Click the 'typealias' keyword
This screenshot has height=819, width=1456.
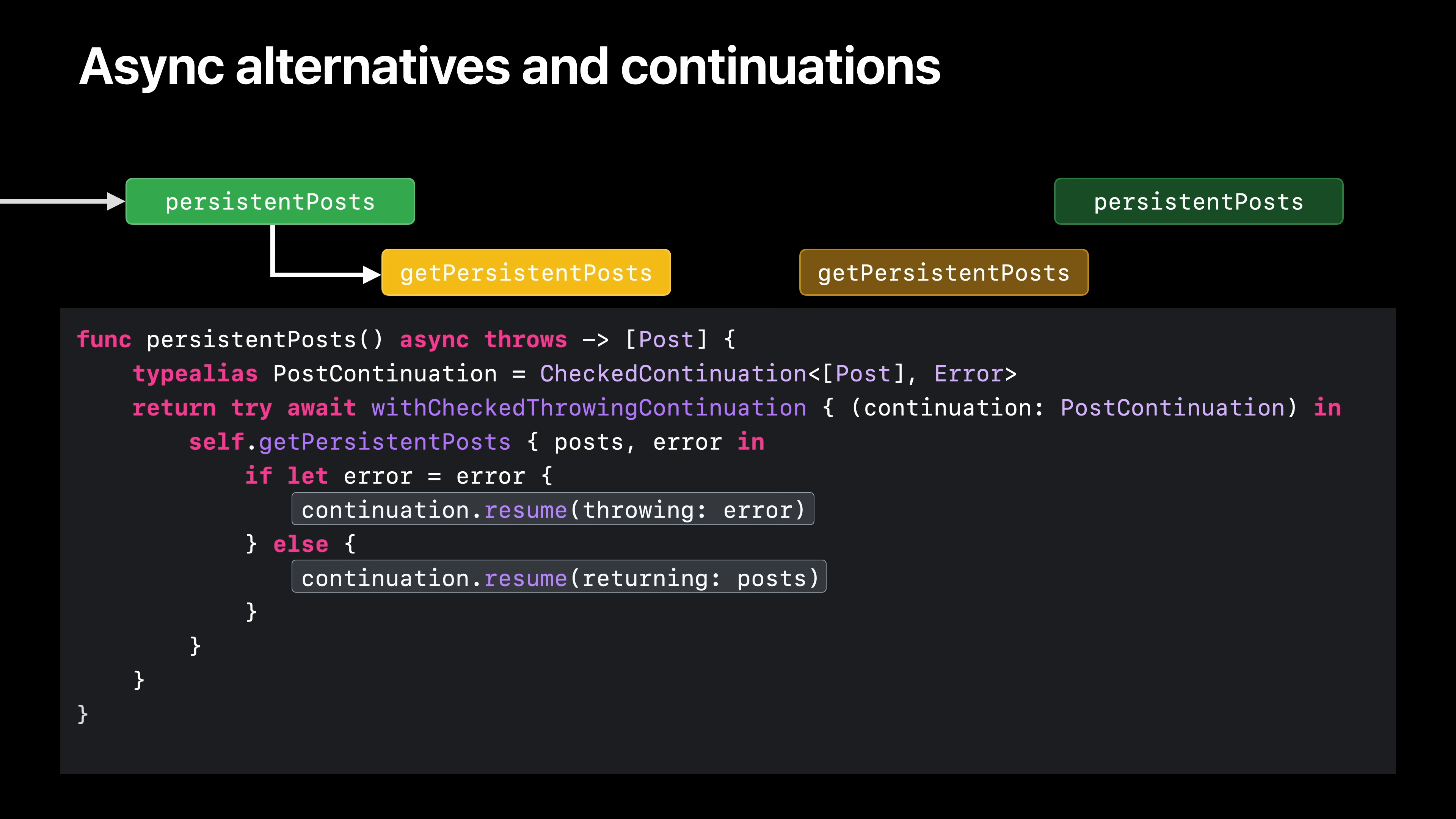point(195,373)
